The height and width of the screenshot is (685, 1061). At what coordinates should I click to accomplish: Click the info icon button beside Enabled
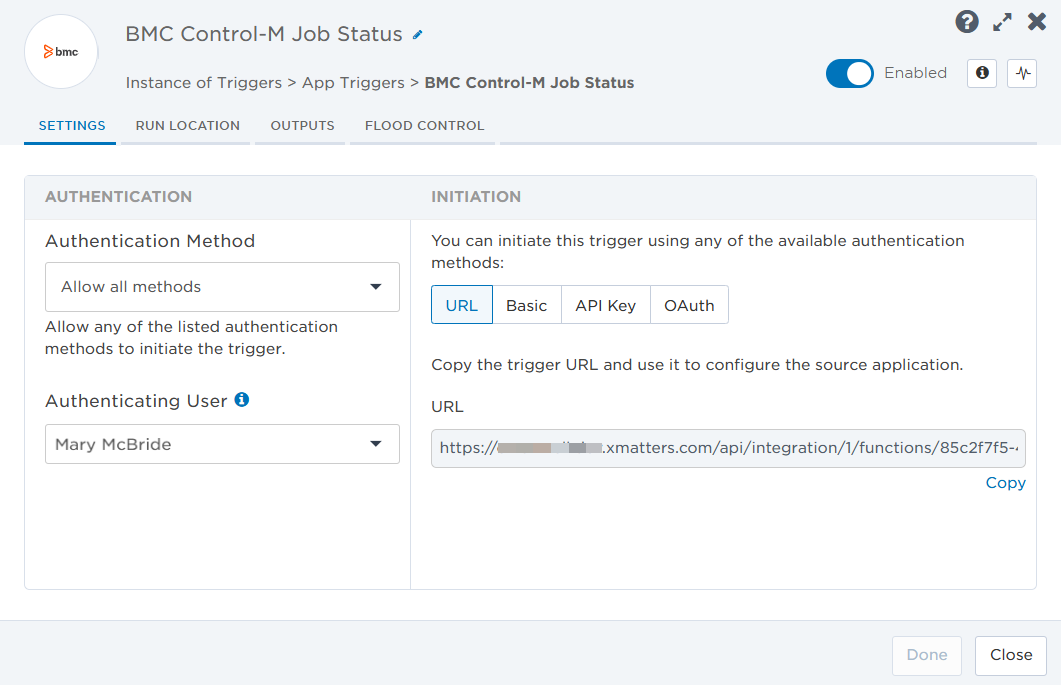[982, 73]
